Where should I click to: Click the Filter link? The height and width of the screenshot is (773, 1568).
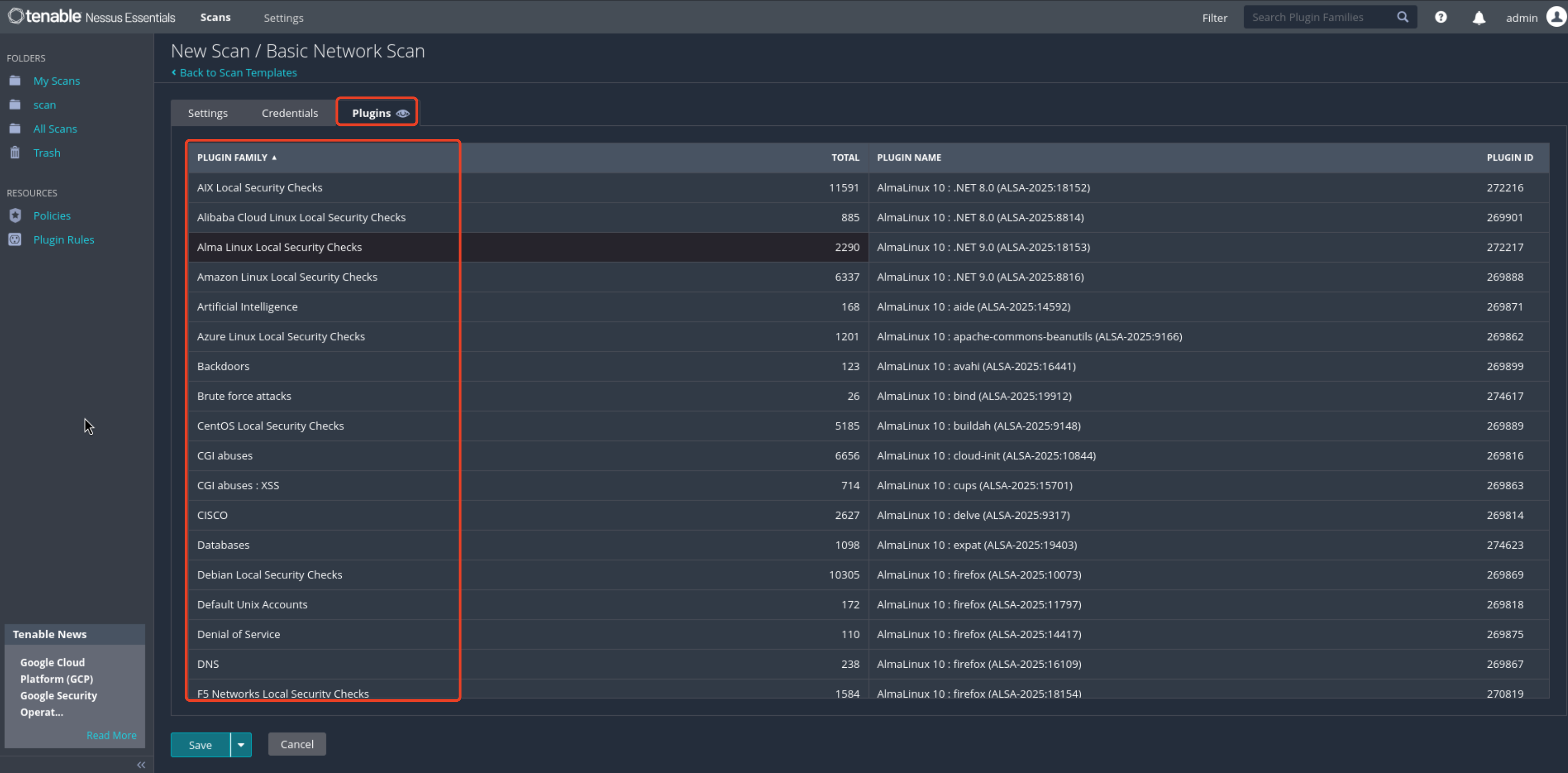(x=1214, y=17)
